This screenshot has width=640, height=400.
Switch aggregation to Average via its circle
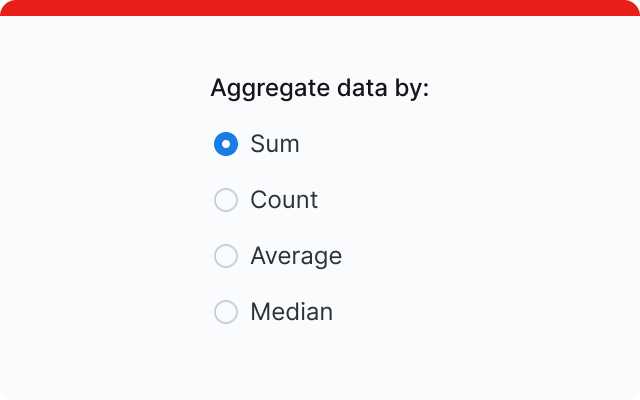coord(226,256)
